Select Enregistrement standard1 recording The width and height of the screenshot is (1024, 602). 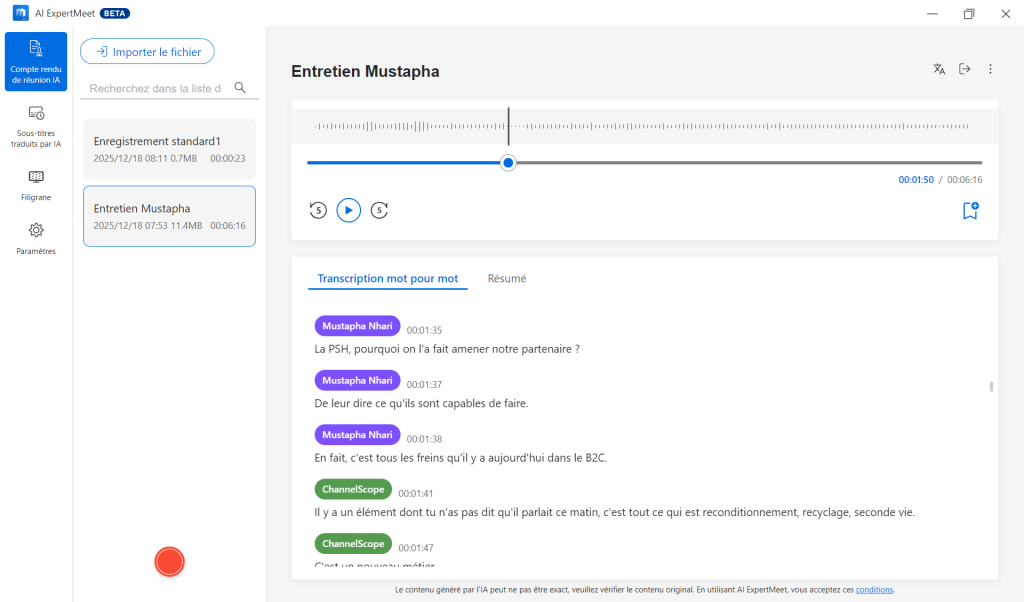pyautogui.click(x=169, y=149)
